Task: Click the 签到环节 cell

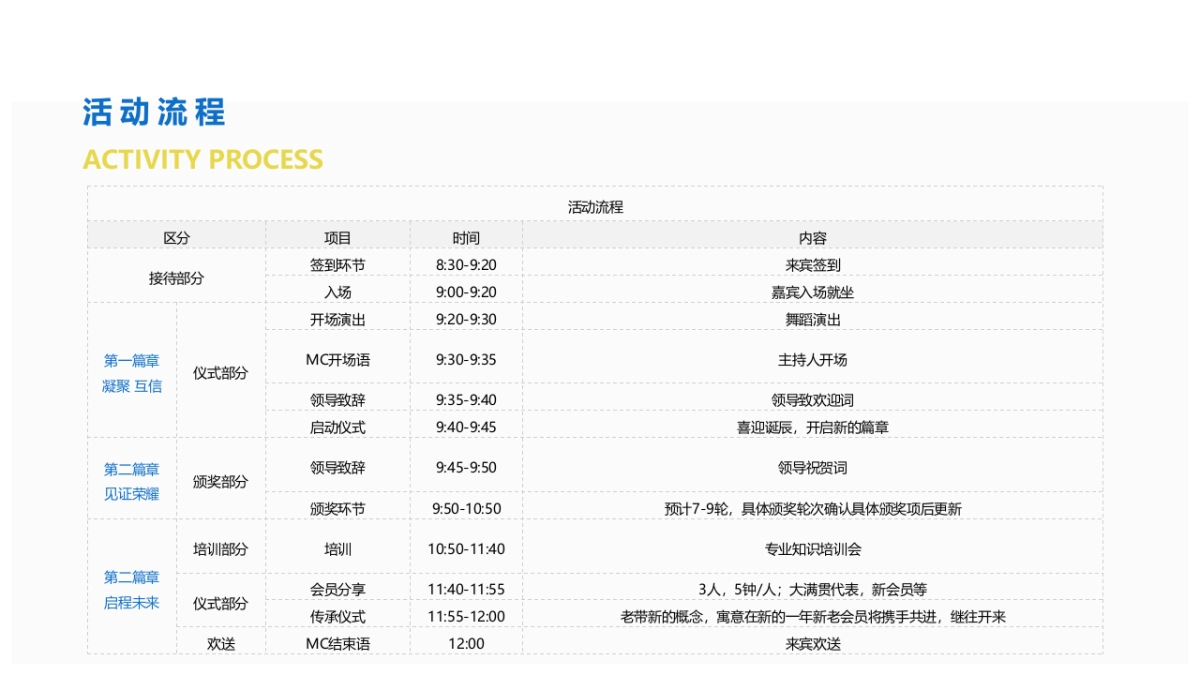Action: (x=337, y=263)
